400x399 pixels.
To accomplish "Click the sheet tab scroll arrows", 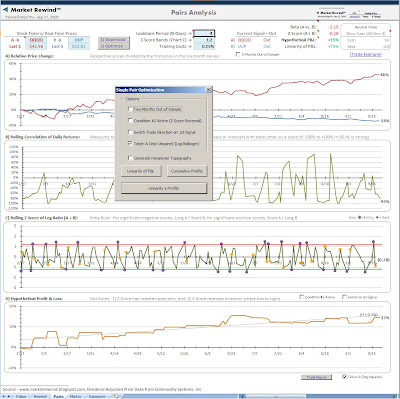I will (x=6, y=396).
